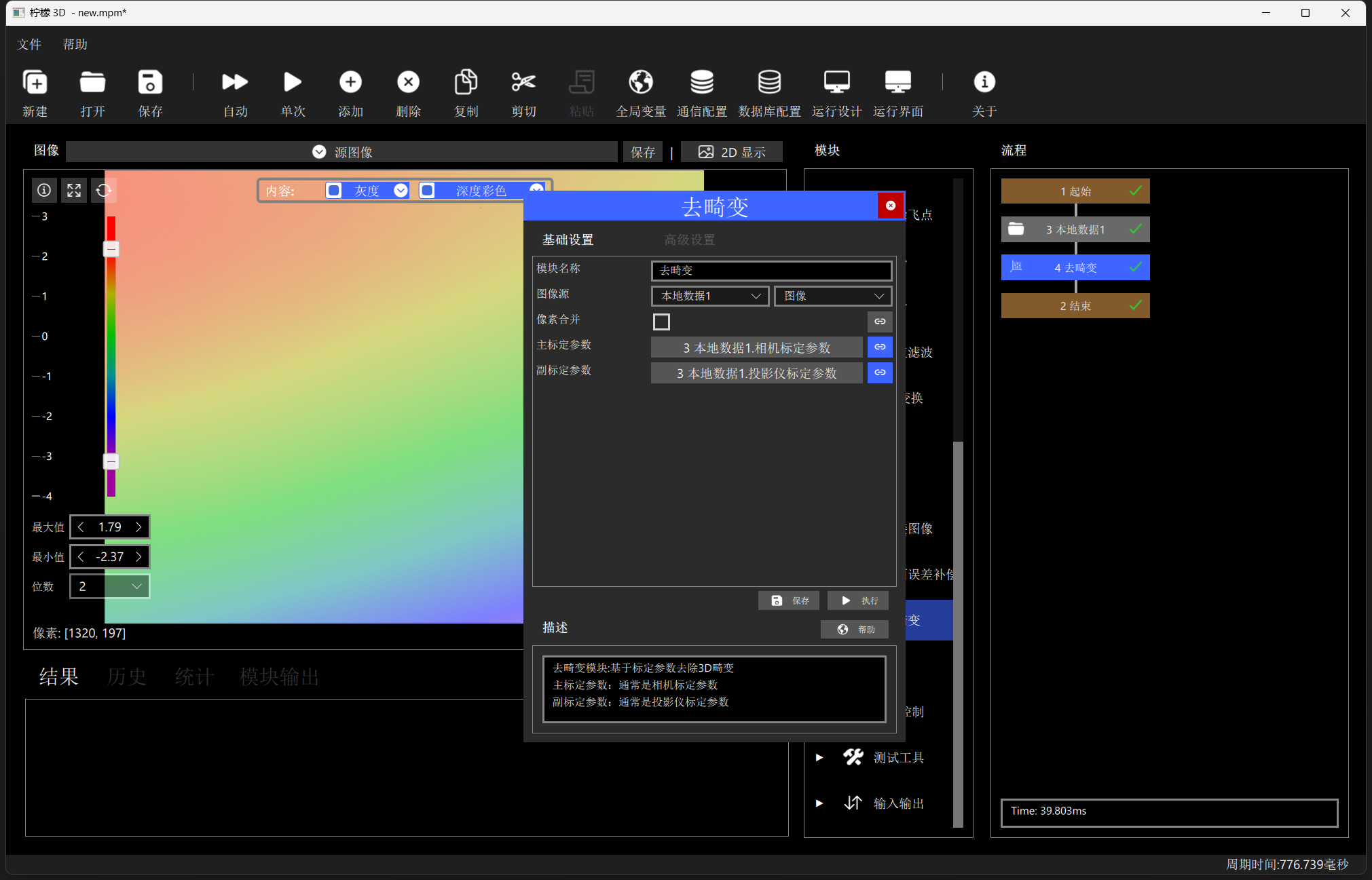Switch to the 统计 tab
The image size is (1372, 880).
(194, 676)
